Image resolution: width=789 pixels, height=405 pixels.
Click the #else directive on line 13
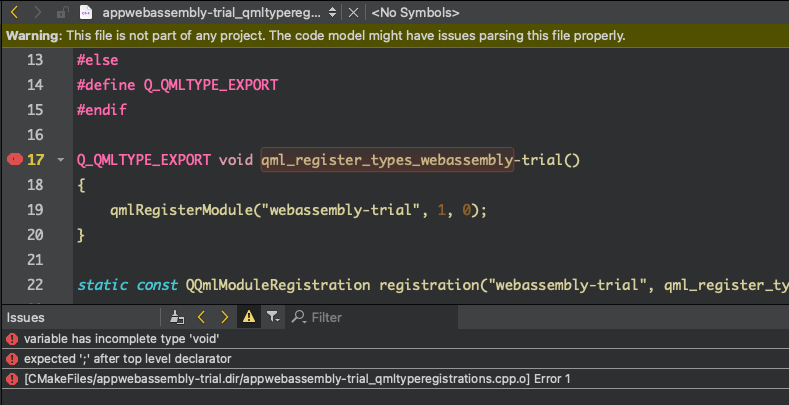click(x=98, y=60)
